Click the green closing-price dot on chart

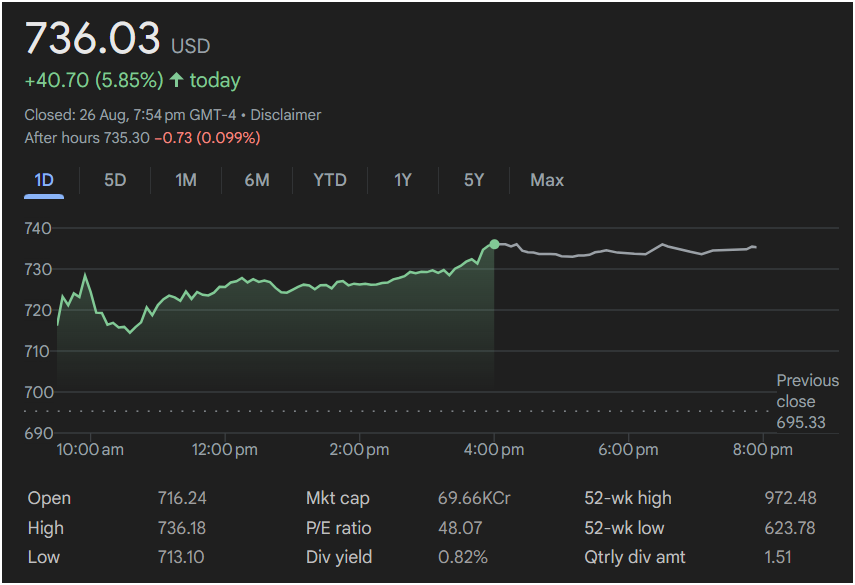click(494, 244)
